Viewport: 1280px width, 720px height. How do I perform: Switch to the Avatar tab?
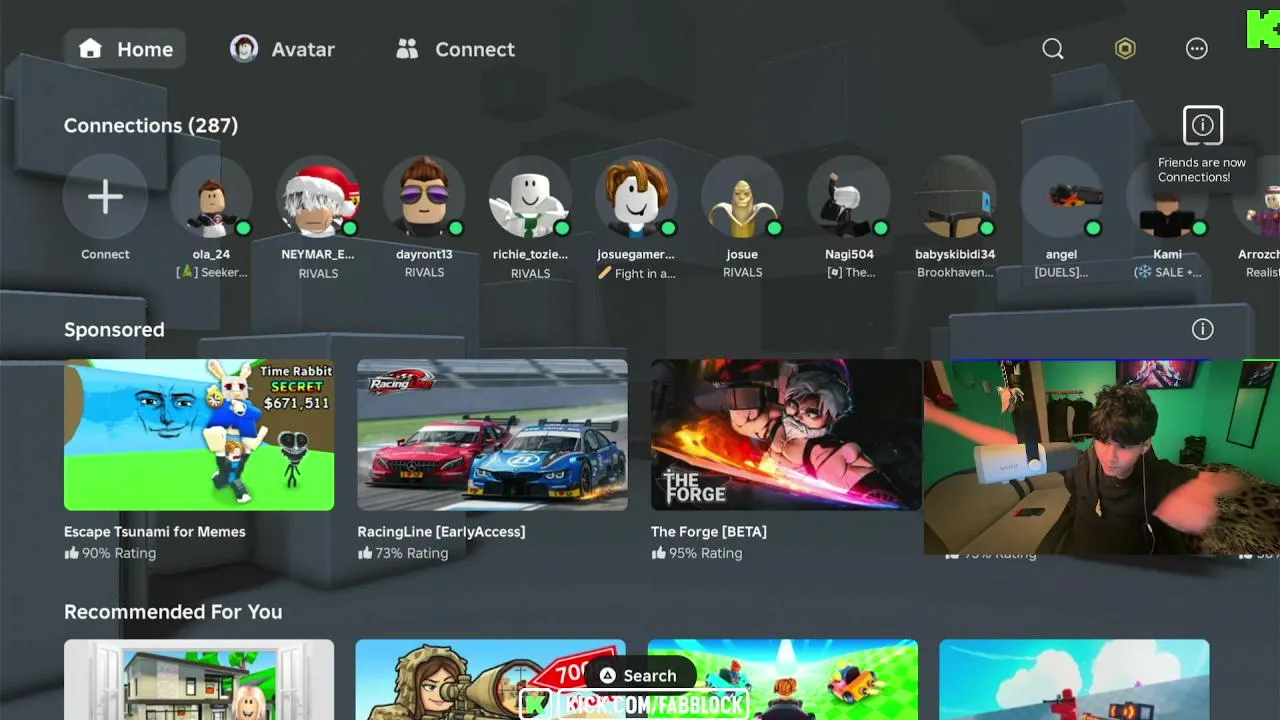[282, 49]
